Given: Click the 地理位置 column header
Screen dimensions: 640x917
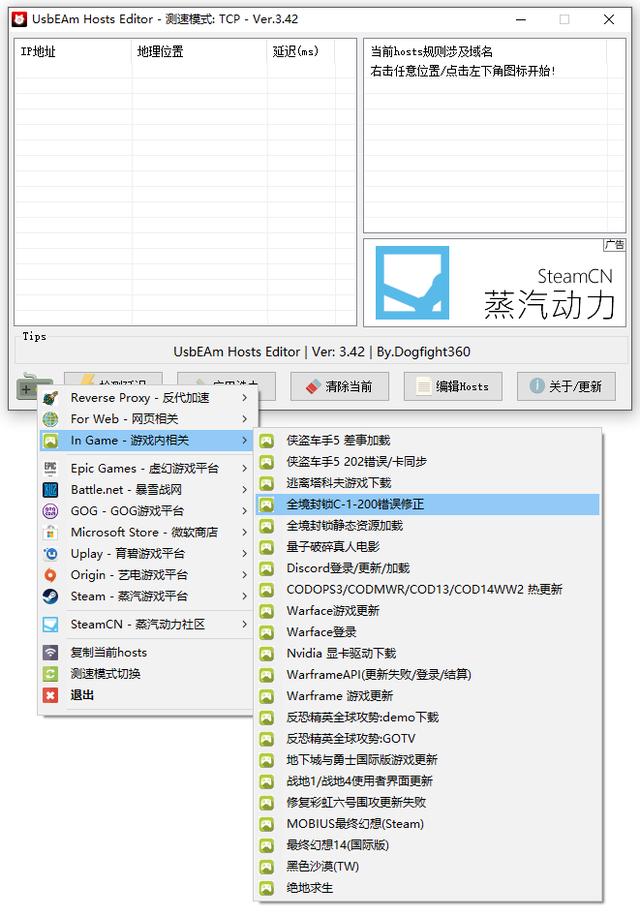Looking at the screenshot, I should click(x=199, y=51).
